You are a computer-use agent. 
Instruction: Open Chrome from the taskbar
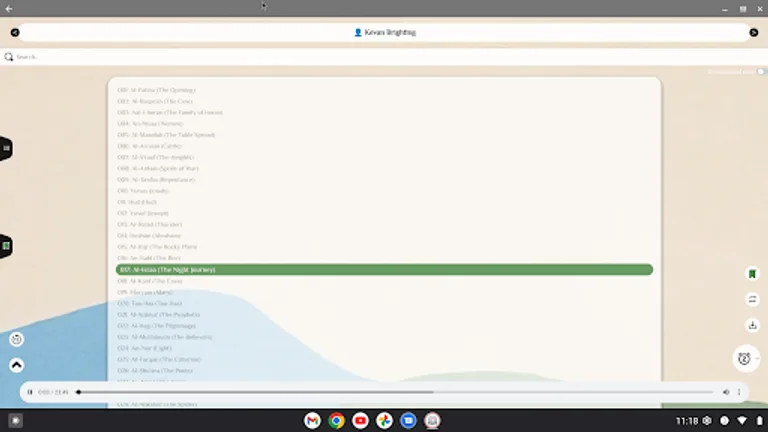tap(336, 420)
